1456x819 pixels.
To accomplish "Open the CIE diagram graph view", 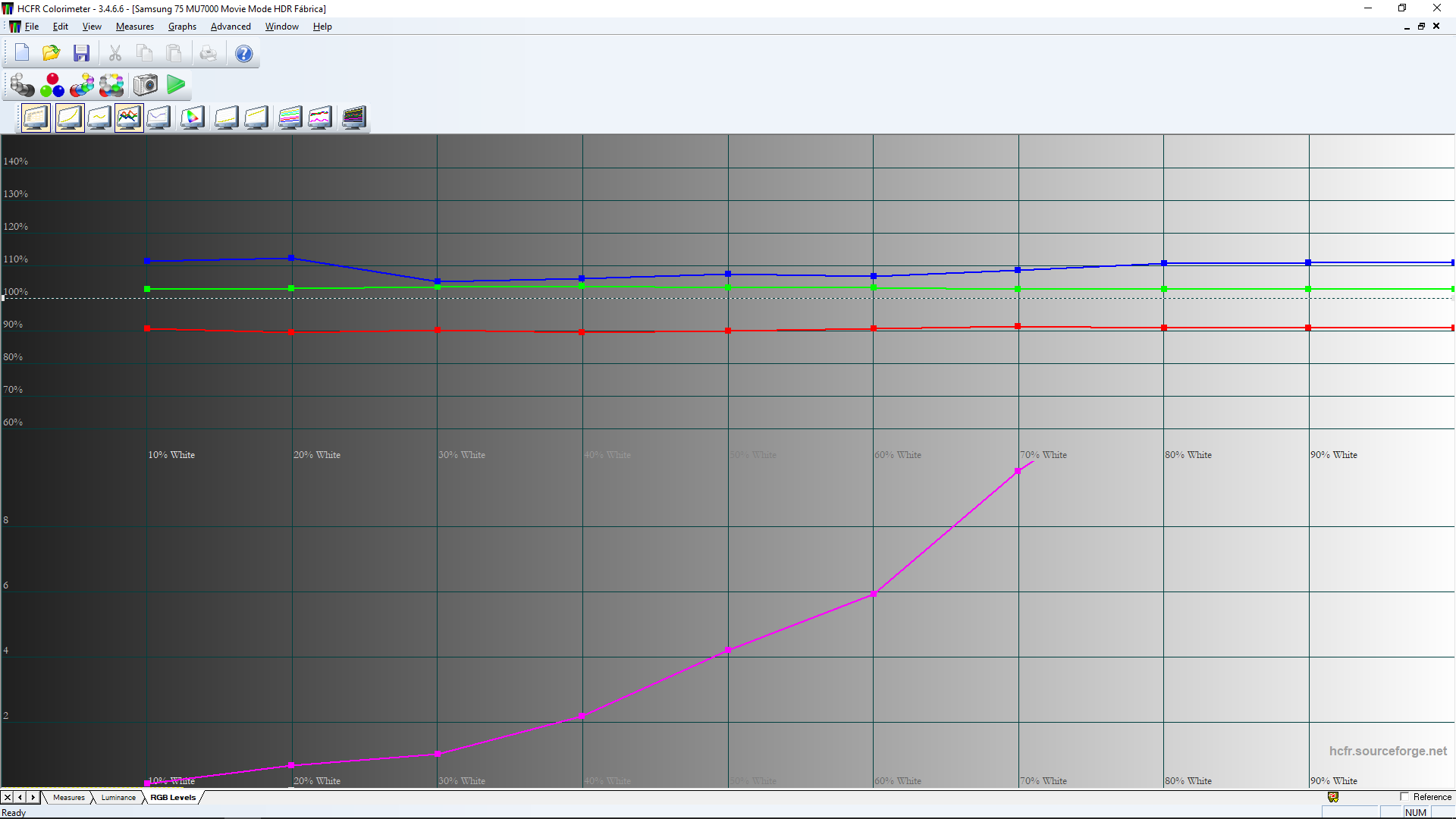I will (x=193, y=118).
